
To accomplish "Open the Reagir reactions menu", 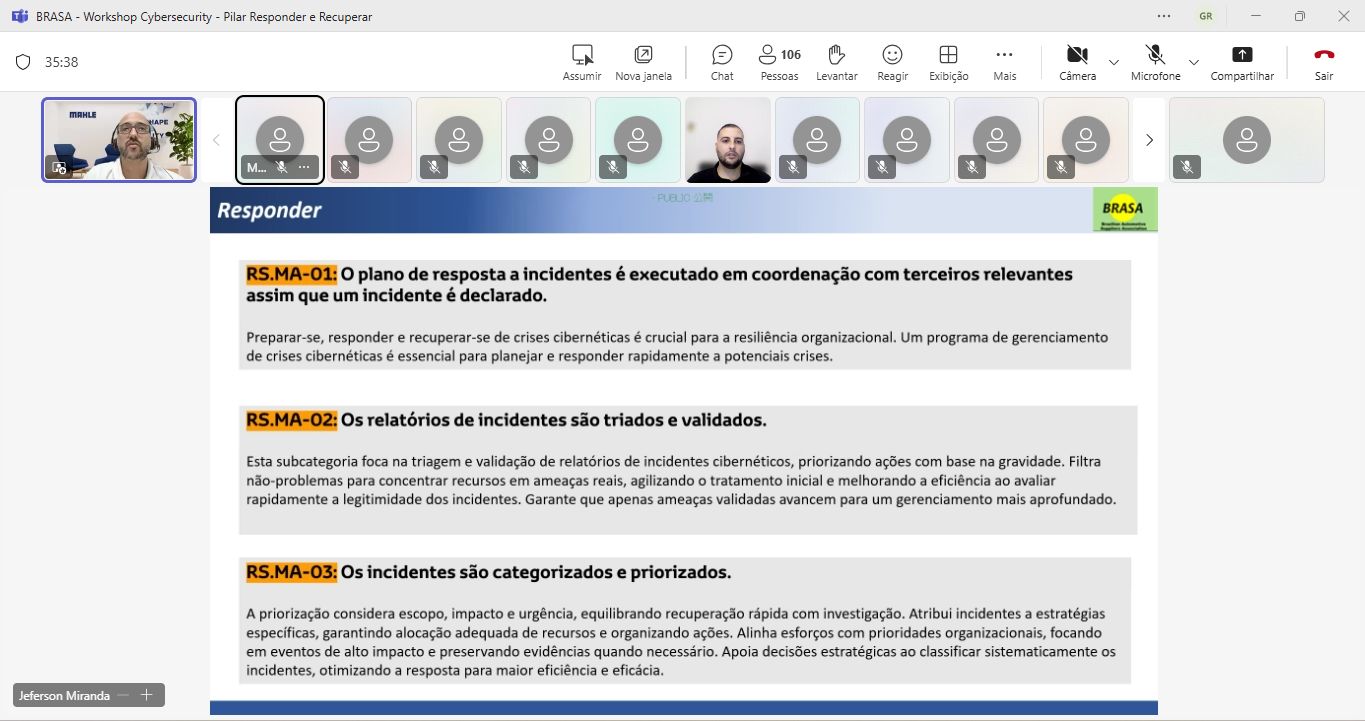I will click(x=892, y=62).
